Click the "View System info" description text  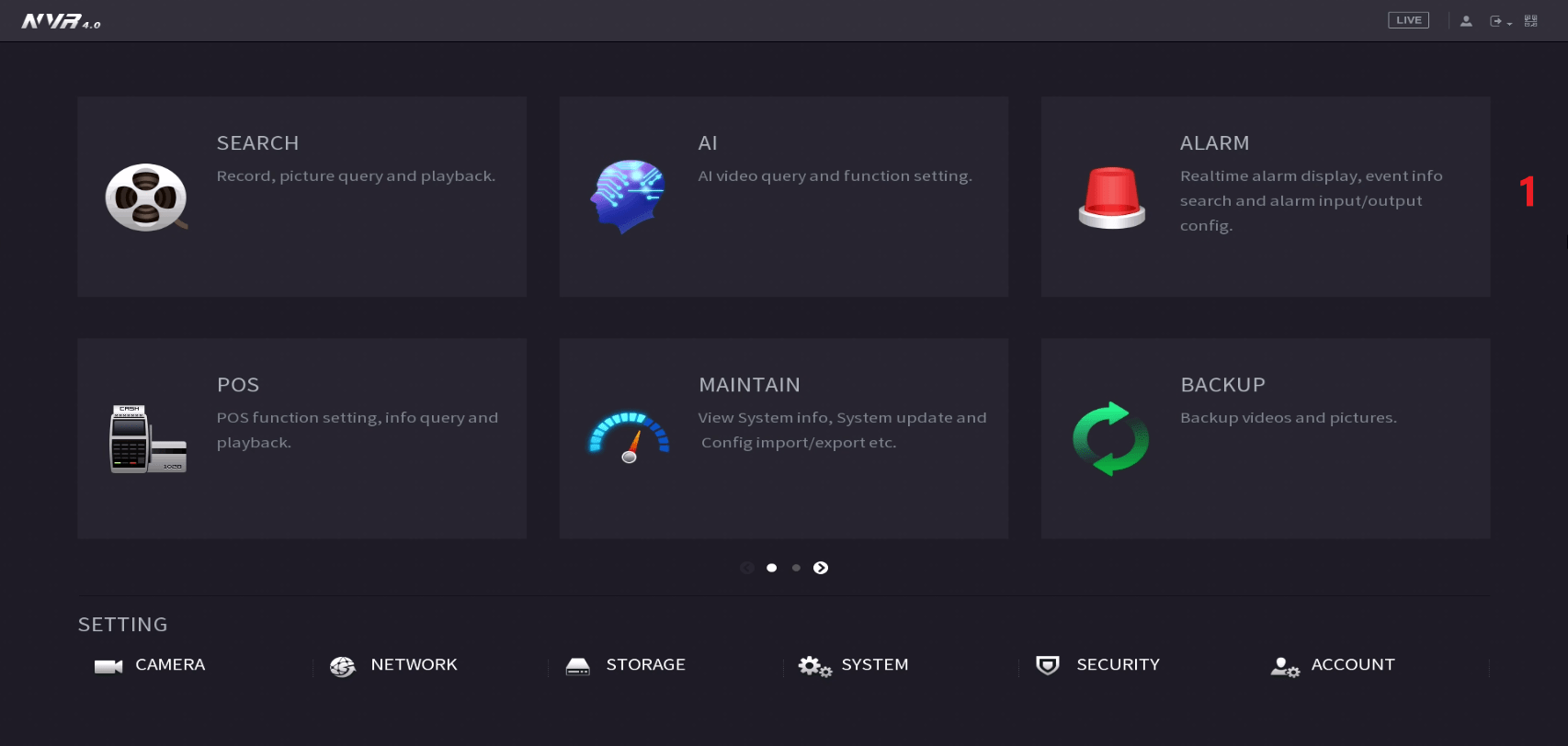point(842,430)
